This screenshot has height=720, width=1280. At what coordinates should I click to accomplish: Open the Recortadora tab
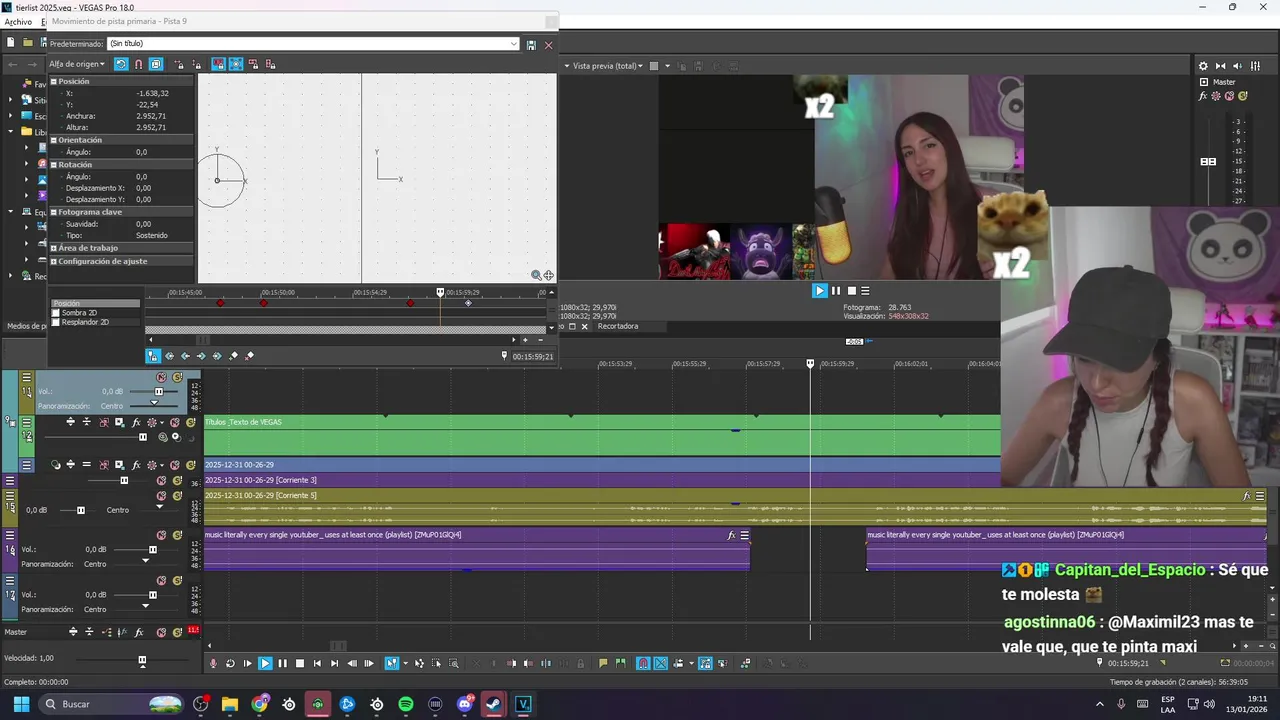pyautogui.click(x=617, y=326)
